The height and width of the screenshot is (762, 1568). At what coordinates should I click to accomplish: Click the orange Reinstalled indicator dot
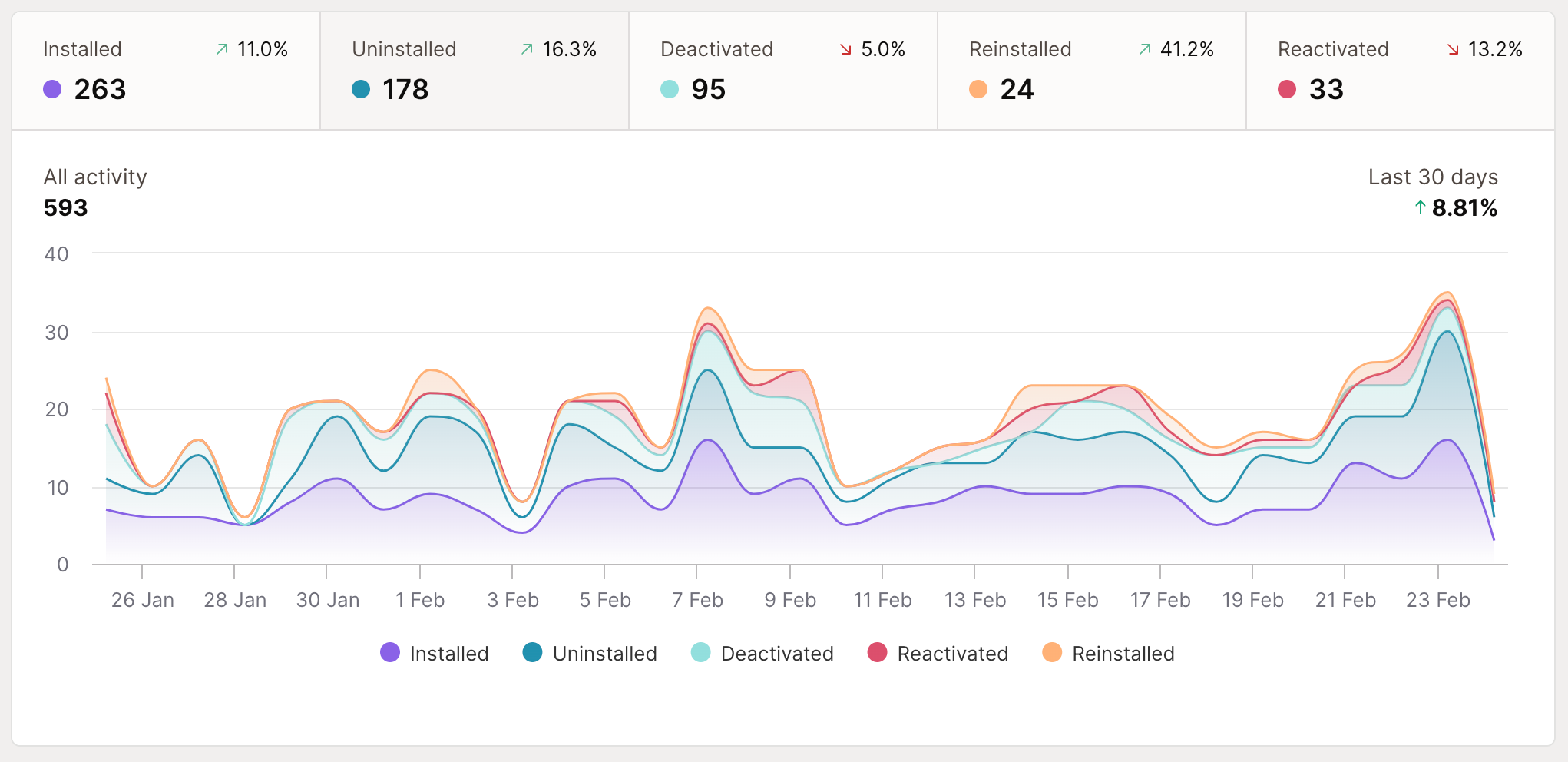(979, 91)
